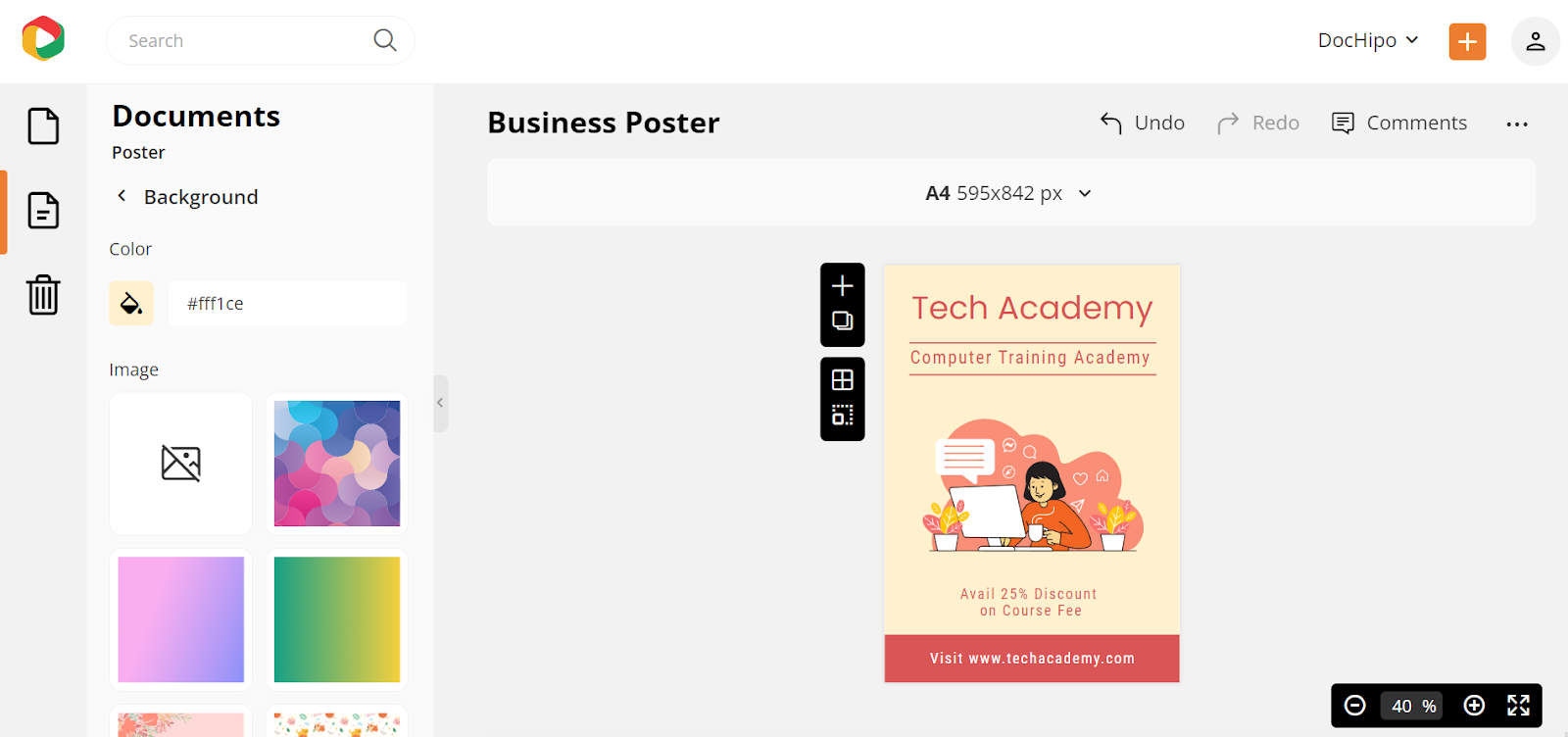
Task: Go back from the Background panel
Action: point(122,196)
